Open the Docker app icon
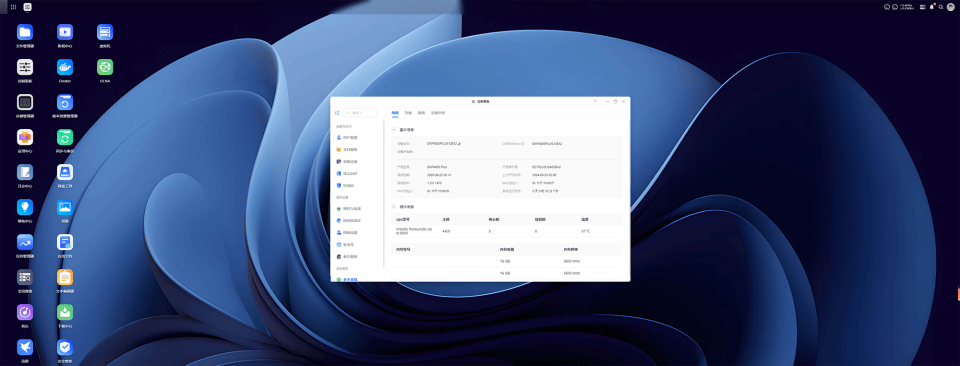This screenshot has width=960, height=366. (65, 67)
